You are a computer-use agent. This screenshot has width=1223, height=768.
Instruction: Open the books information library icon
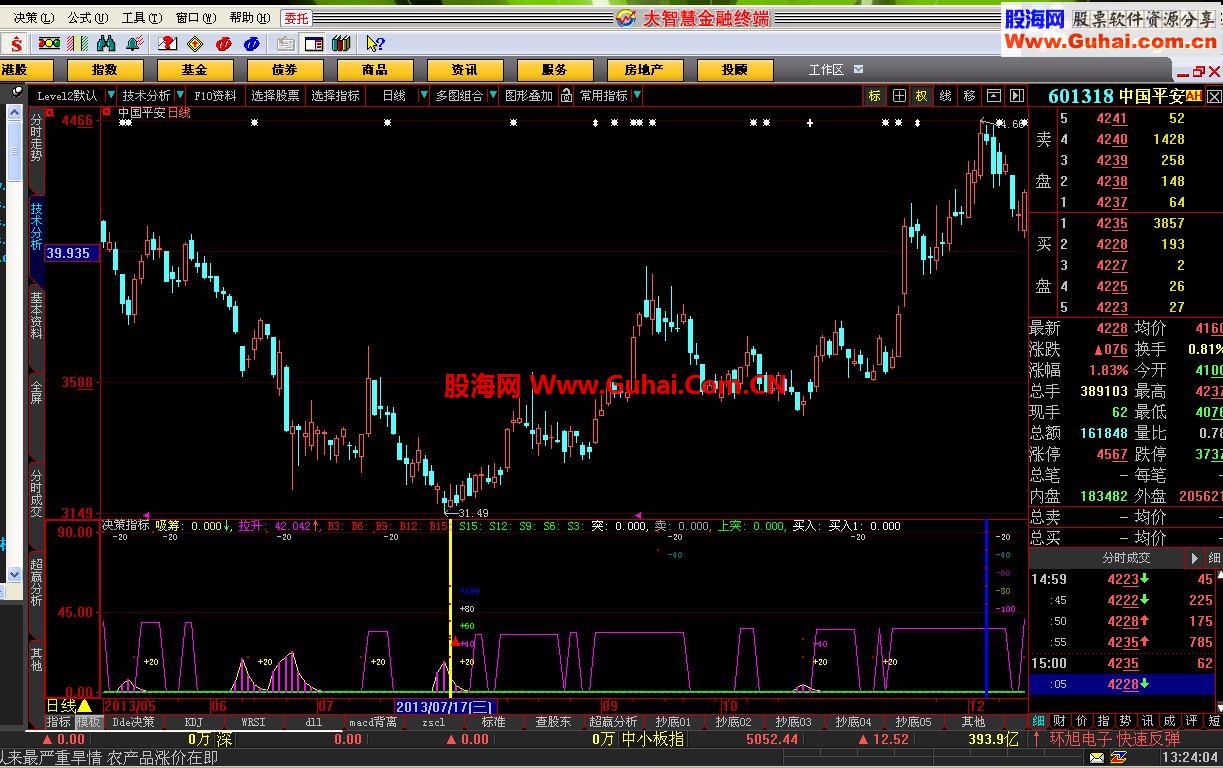point(340,43)
